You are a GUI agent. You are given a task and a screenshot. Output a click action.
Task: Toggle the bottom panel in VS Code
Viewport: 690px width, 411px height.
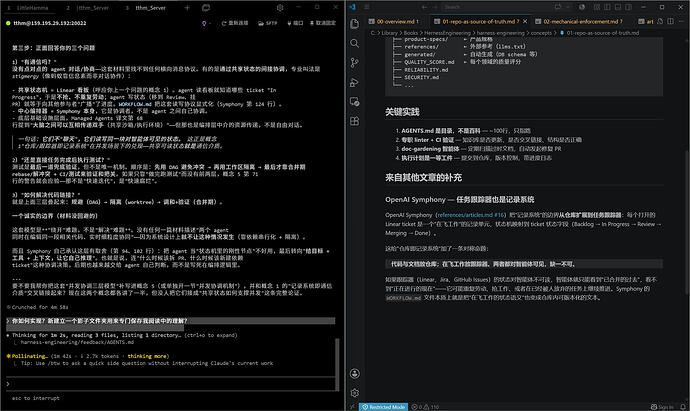618,7
